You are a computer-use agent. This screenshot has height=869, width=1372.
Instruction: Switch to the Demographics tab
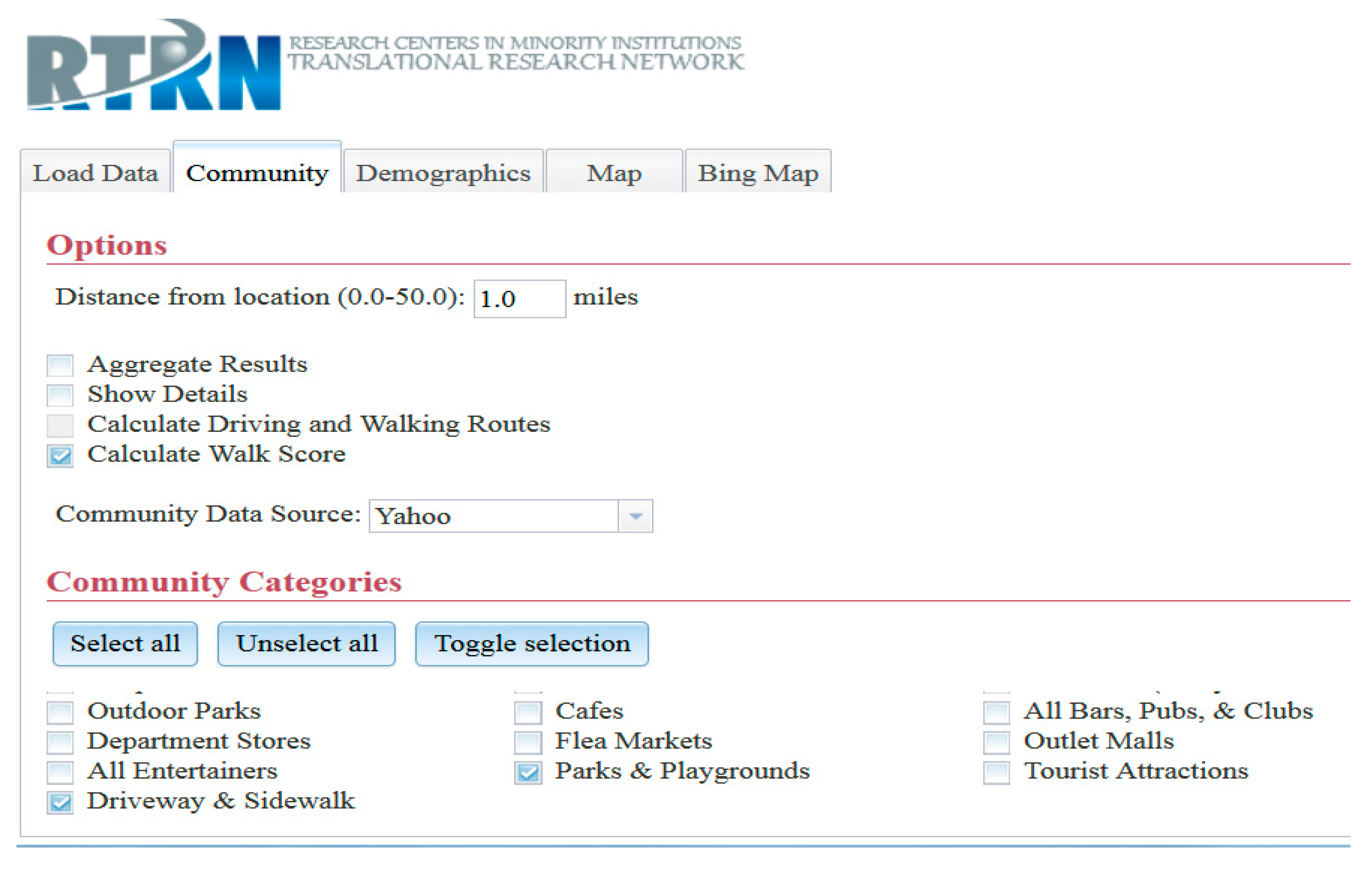click(x=443, y=173)
